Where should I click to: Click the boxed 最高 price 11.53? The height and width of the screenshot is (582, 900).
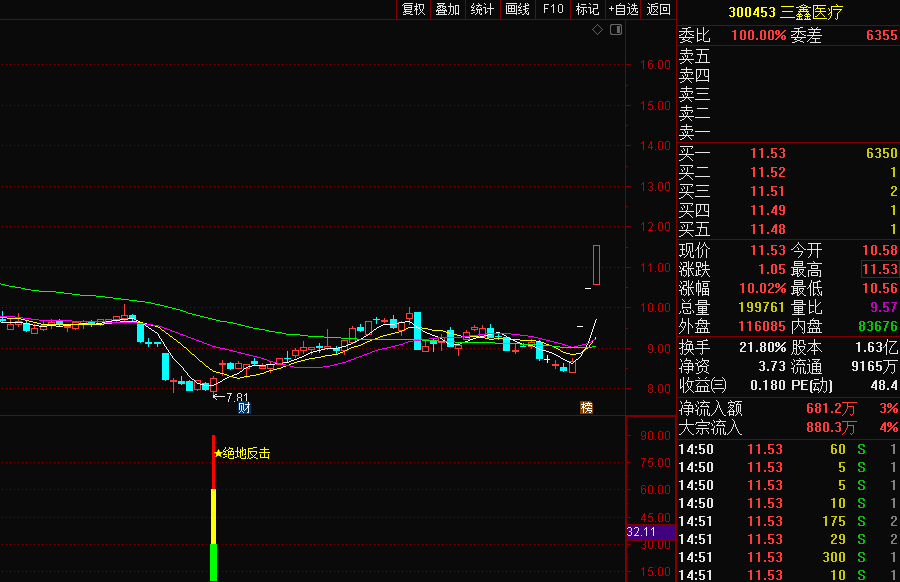click(879, 269)
